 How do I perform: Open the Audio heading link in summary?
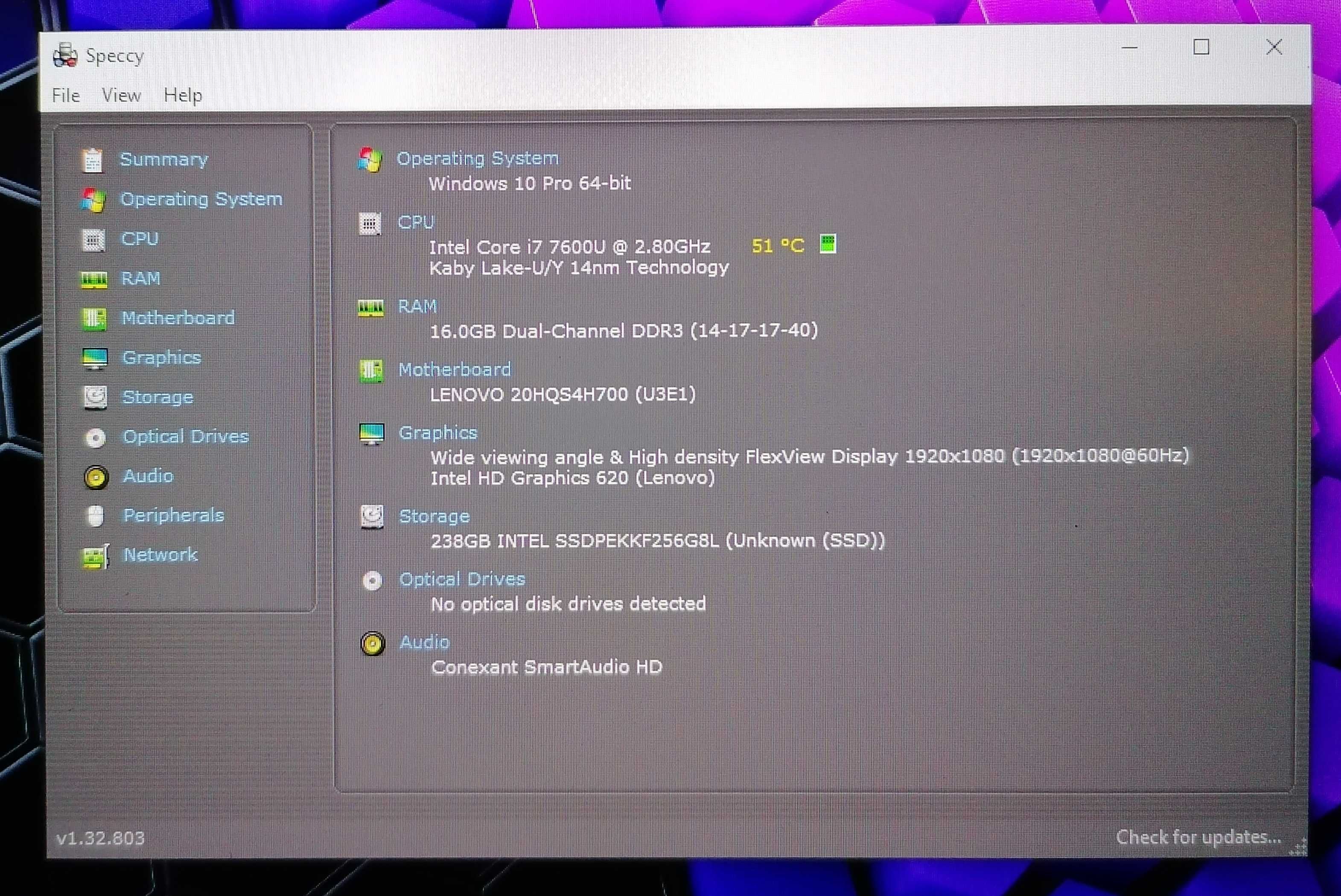(425, 642)
